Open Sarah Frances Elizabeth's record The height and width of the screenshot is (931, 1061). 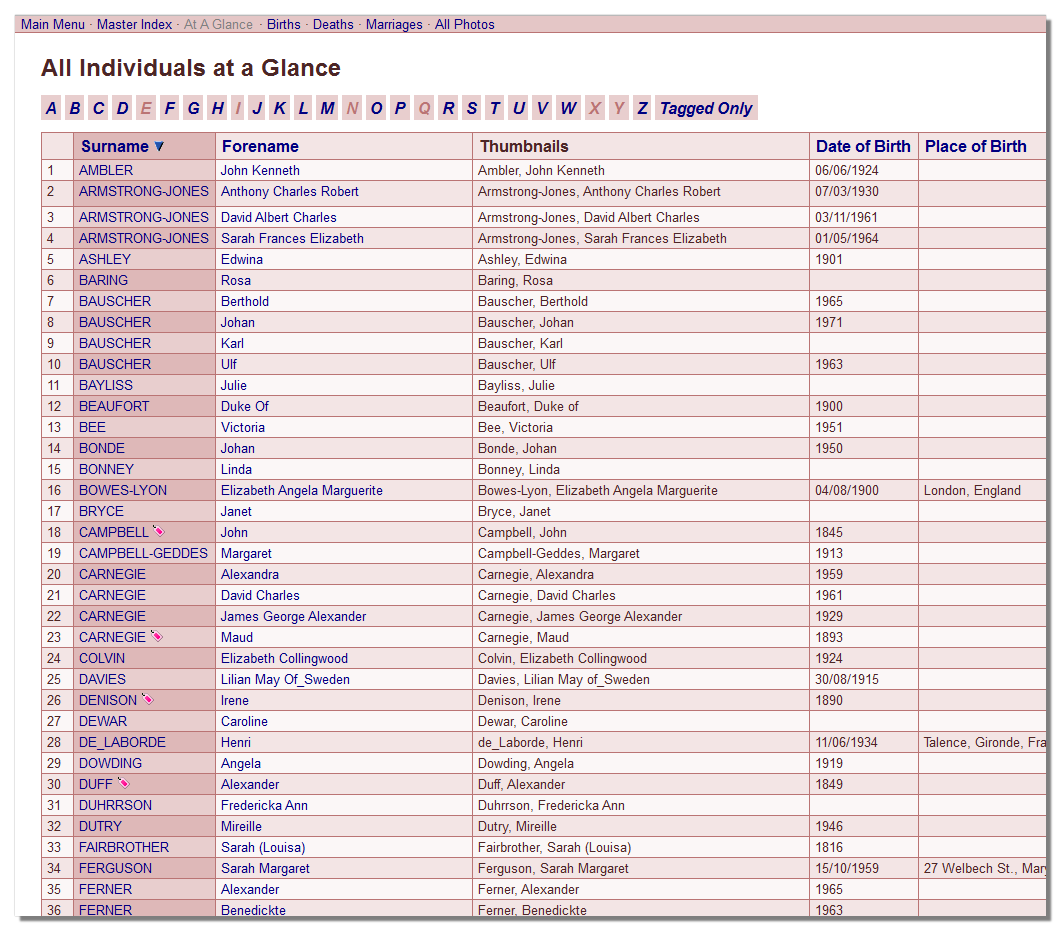(x=292, y=238)
